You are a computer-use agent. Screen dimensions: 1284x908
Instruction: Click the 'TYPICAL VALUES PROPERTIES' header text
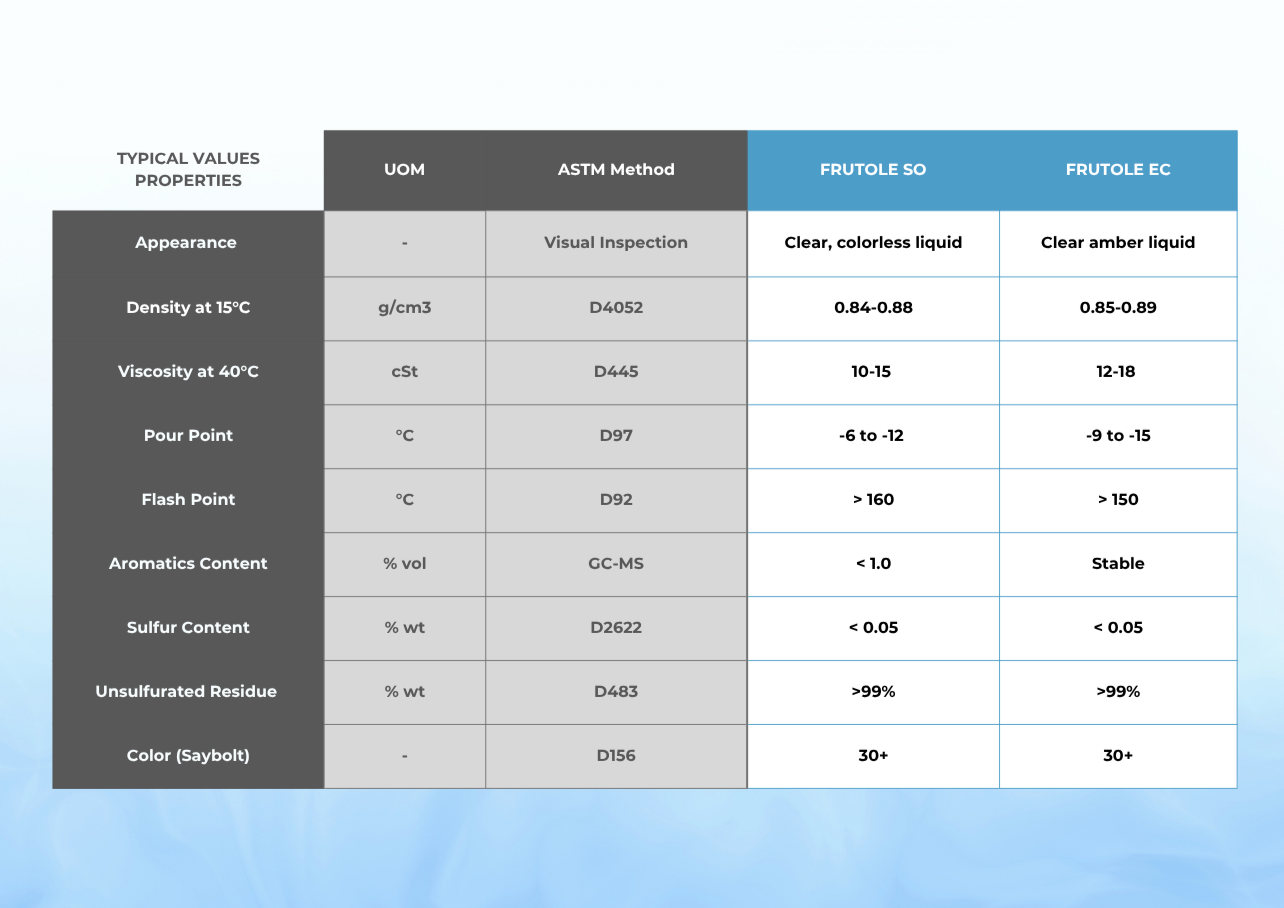(x=188, y=169)
